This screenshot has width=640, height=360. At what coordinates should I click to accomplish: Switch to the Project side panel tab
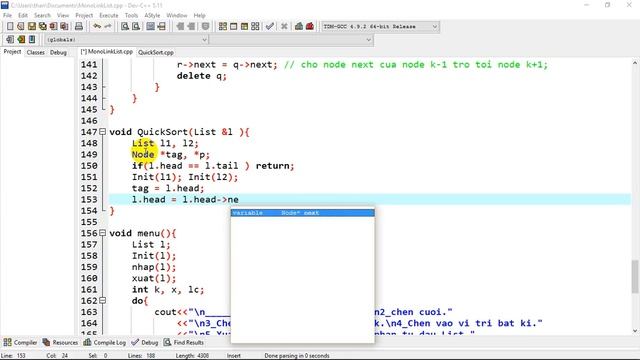tap(12, 52)
